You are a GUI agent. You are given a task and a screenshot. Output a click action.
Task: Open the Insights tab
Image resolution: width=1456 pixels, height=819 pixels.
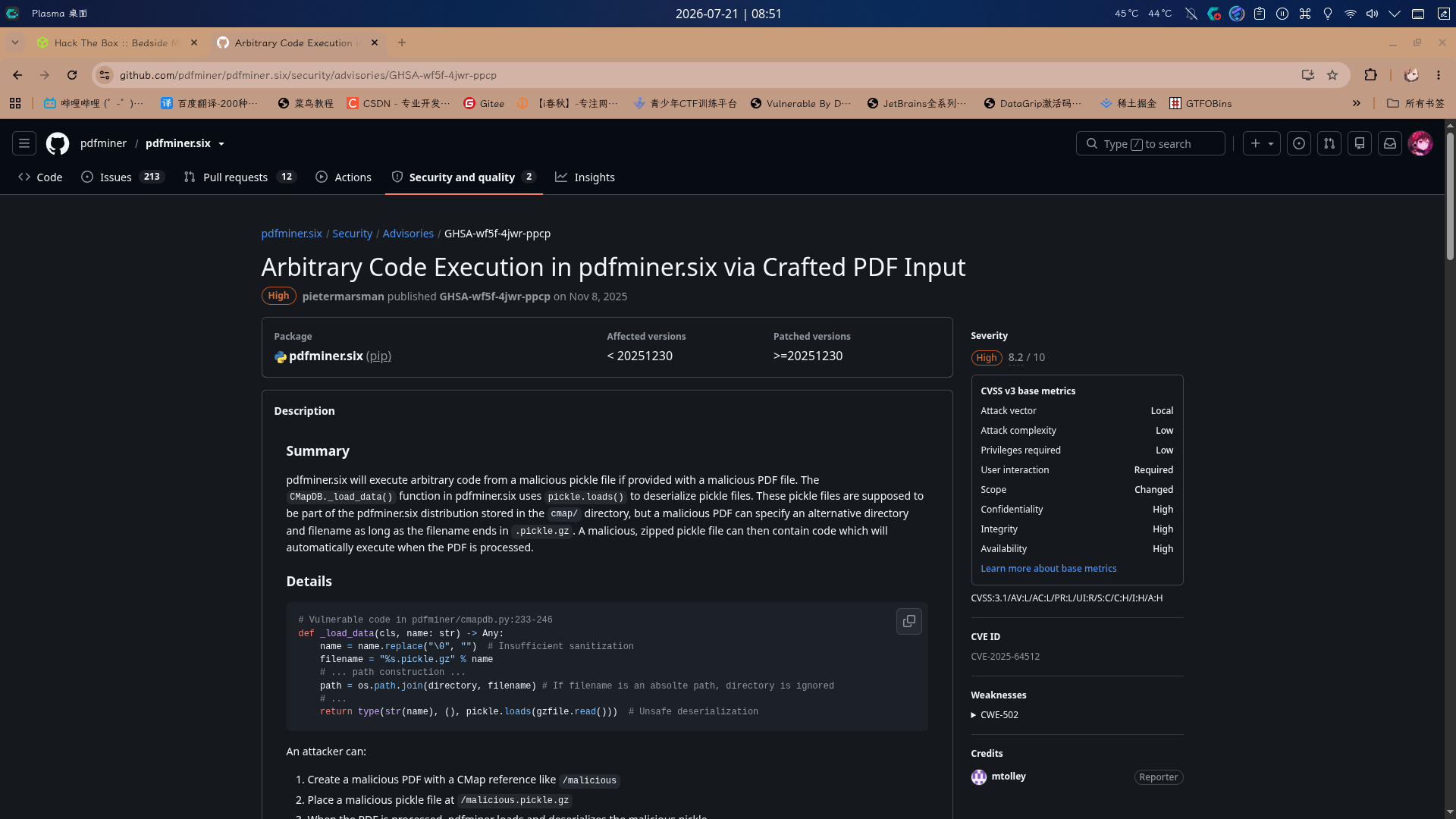click(585, 177)
